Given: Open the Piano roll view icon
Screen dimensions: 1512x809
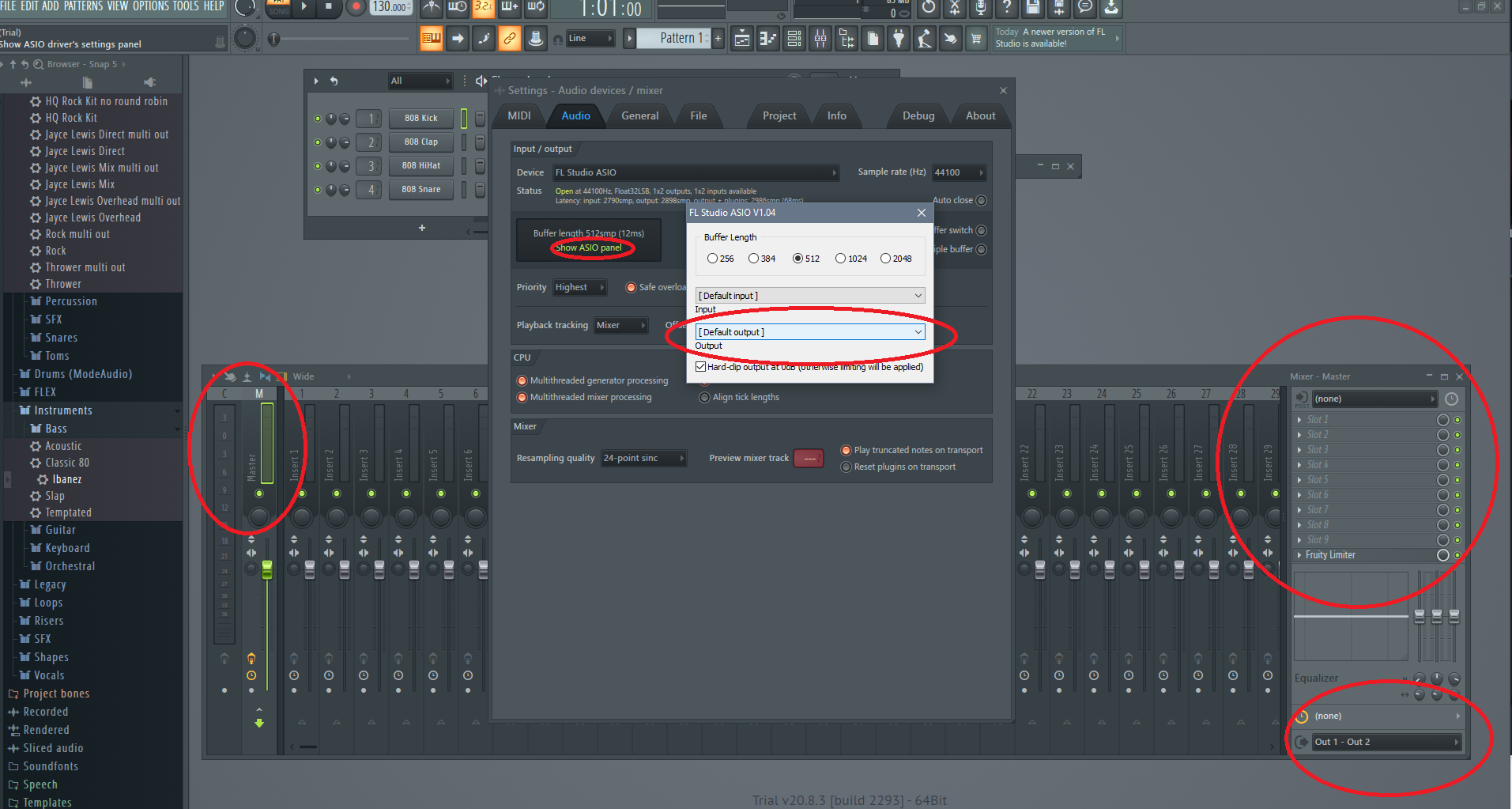Looking at the screenshot, I should (x=768, y=38).
